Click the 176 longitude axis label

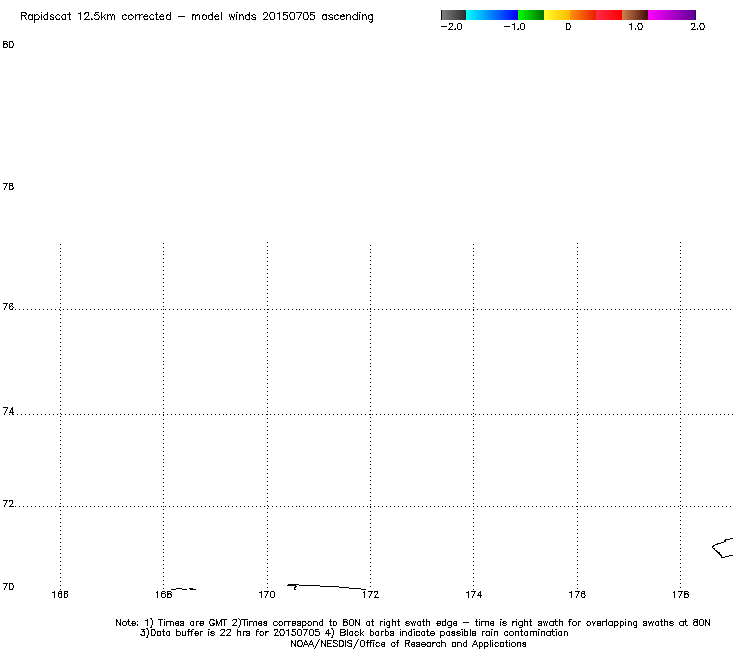point(577,595)
